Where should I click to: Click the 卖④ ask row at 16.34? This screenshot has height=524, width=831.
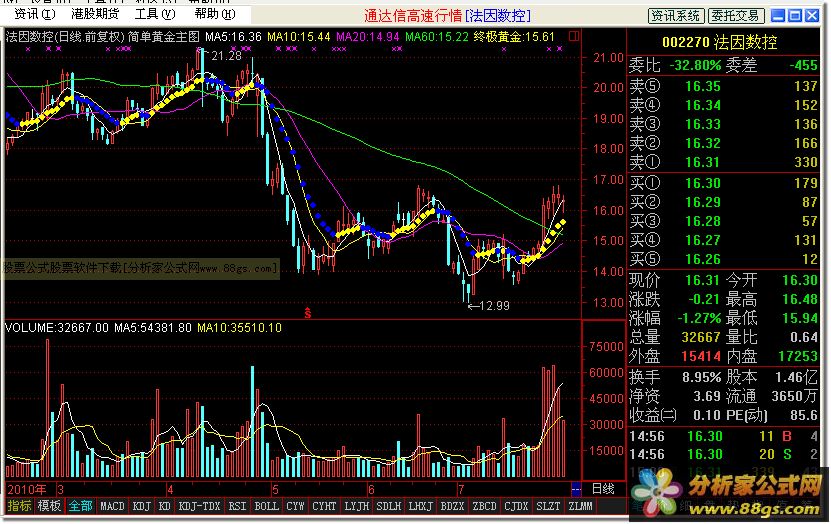[723, 105]
